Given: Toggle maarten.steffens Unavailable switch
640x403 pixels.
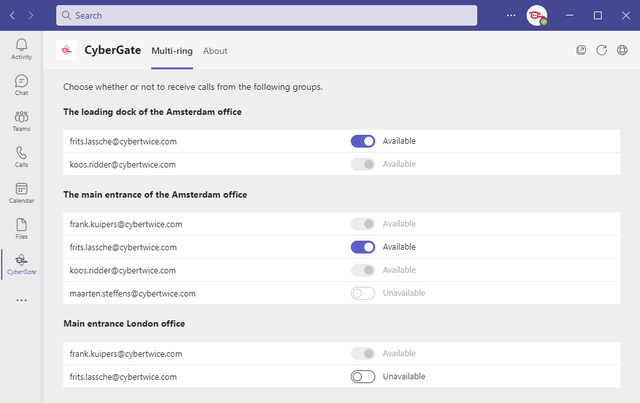Looking at the screenshot, I should tap(362, 293).
